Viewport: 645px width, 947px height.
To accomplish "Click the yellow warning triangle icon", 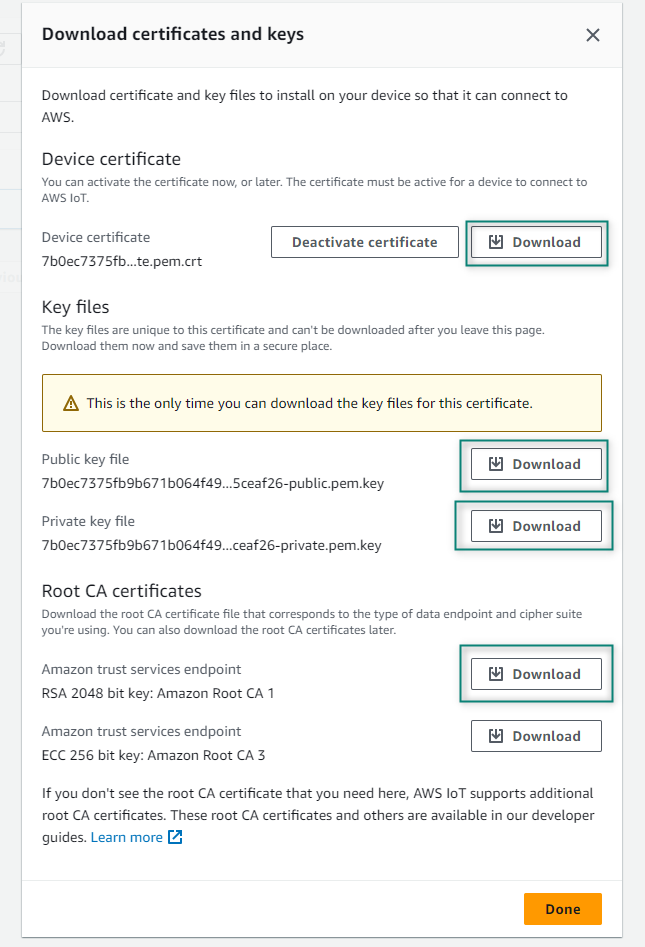I will (x=70, y=404).
